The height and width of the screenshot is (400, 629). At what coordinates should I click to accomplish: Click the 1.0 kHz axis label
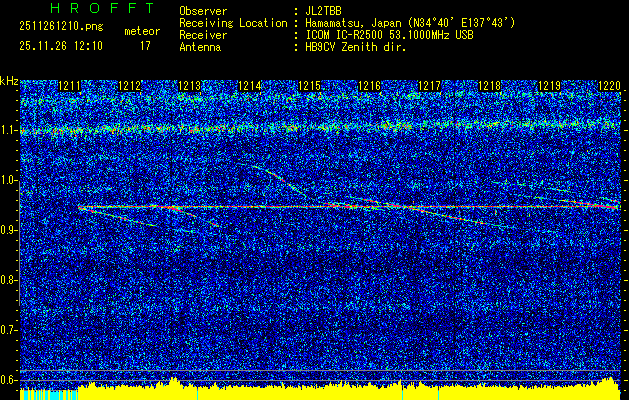(9, 180)
